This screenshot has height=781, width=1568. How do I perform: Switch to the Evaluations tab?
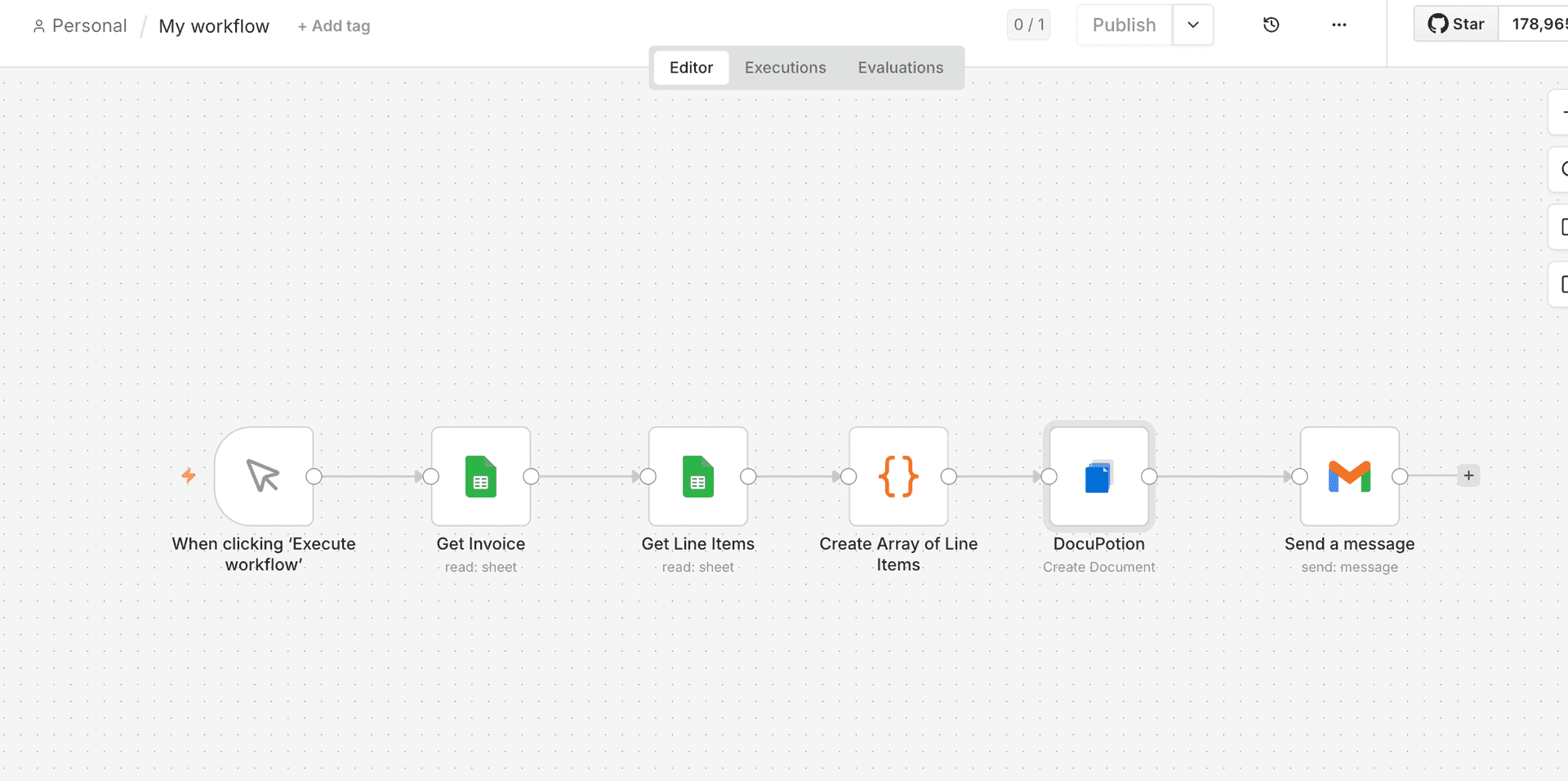point(900,67)
